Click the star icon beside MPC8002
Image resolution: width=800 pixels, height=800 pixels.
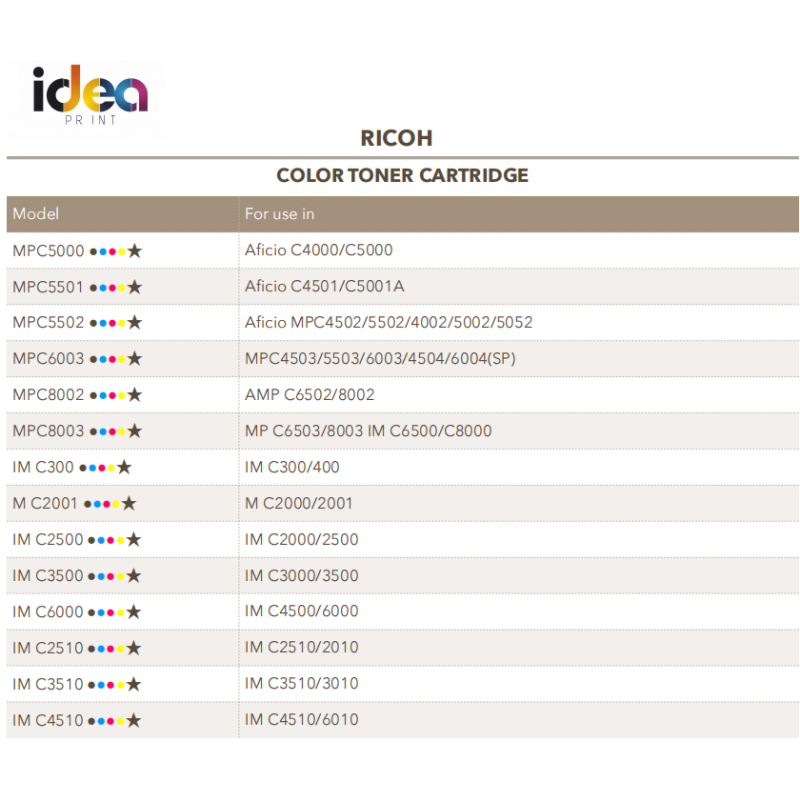click(135, 395)
